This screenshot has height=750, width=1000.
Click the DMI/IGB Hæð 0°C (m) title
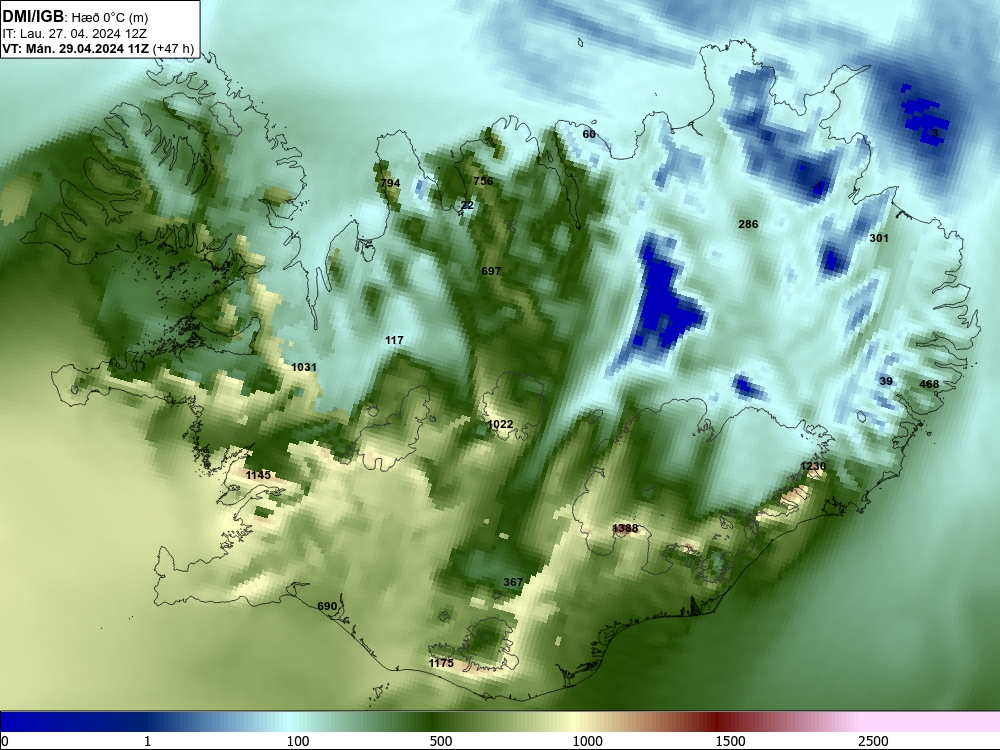click(x=75, y=17)
